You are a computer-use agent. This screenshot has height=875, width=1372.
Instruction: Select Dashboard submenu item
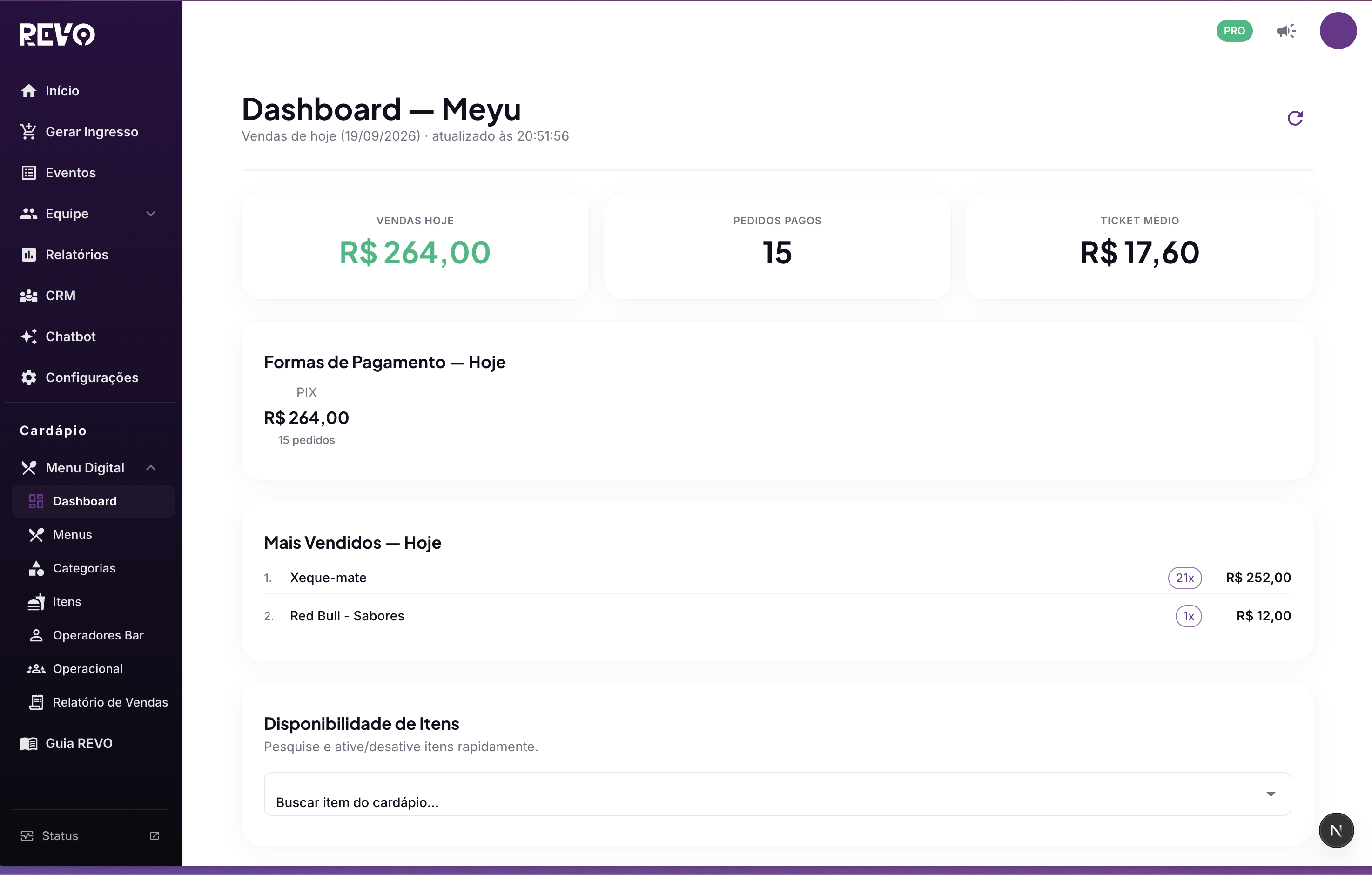click(x=94, y=501)
